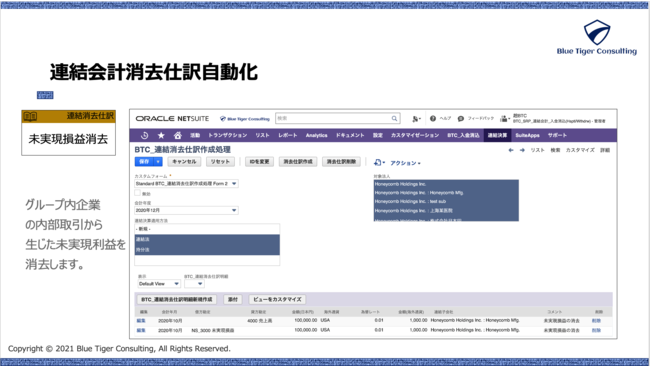650x366 pixels.
Task: Click 4000 売上高 table cell
Action: tap(260, 321)
